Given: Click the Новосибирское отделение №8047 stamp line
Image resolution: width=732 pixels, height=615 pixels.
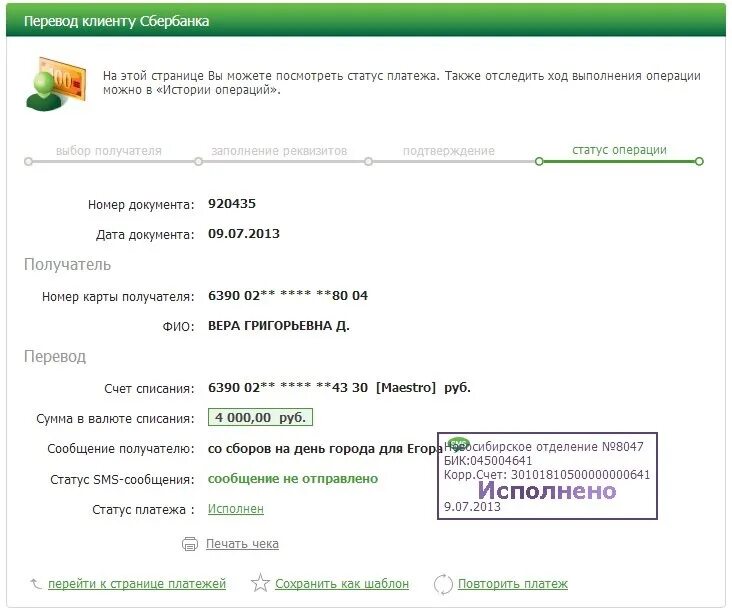Looking at the screenshot, I should (x=543, y=447).
